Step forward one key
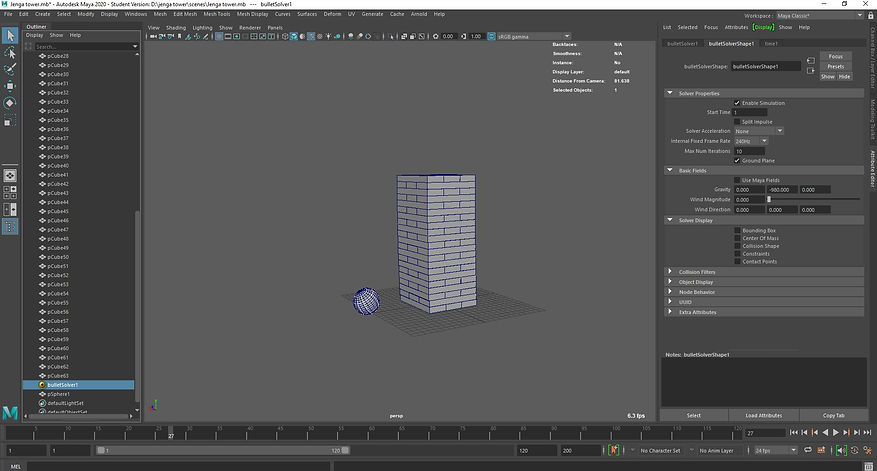The image size is (877, 471). tap(846, 432)
